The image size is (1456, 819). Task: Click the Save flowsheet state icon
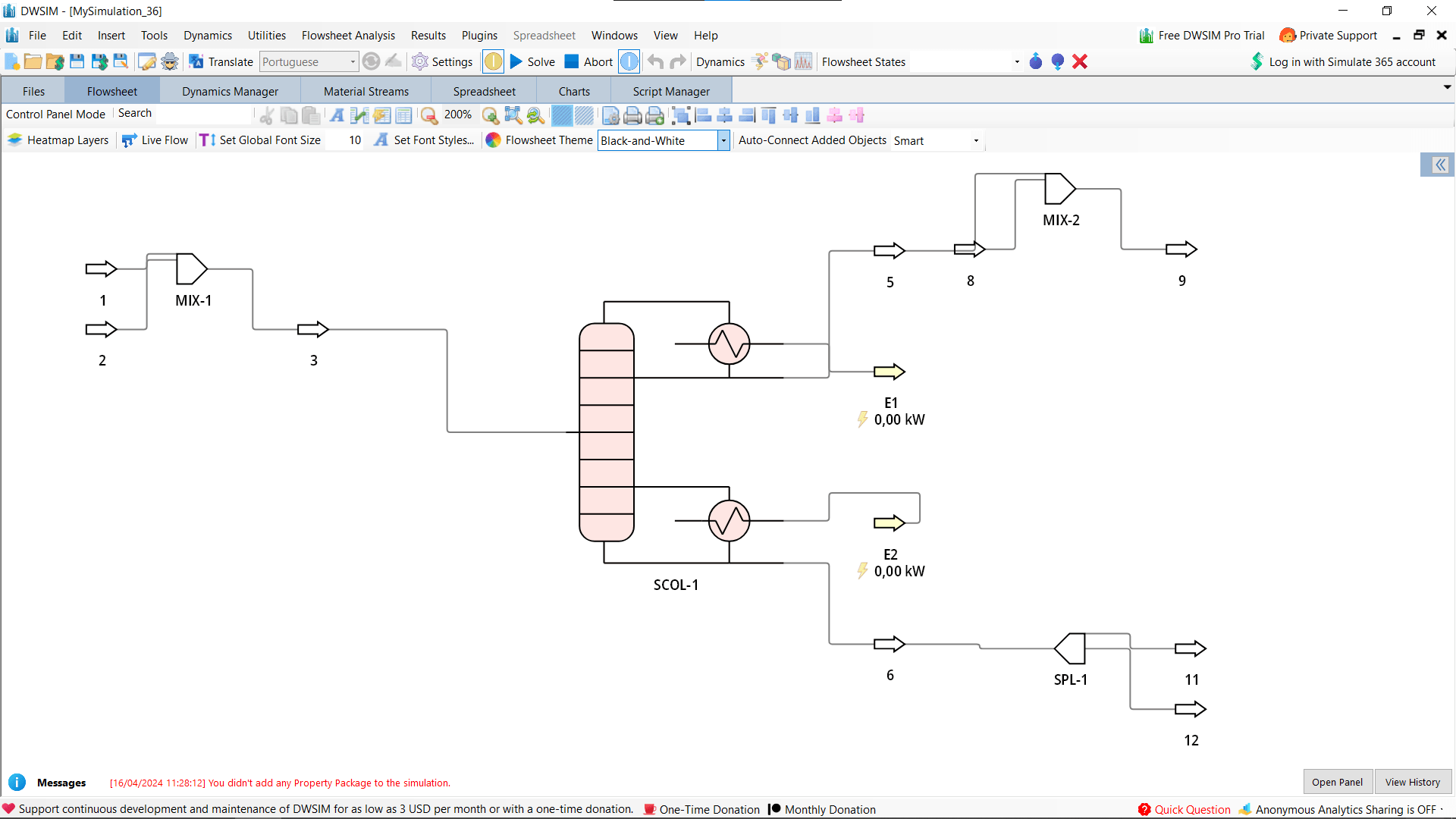1036,61
